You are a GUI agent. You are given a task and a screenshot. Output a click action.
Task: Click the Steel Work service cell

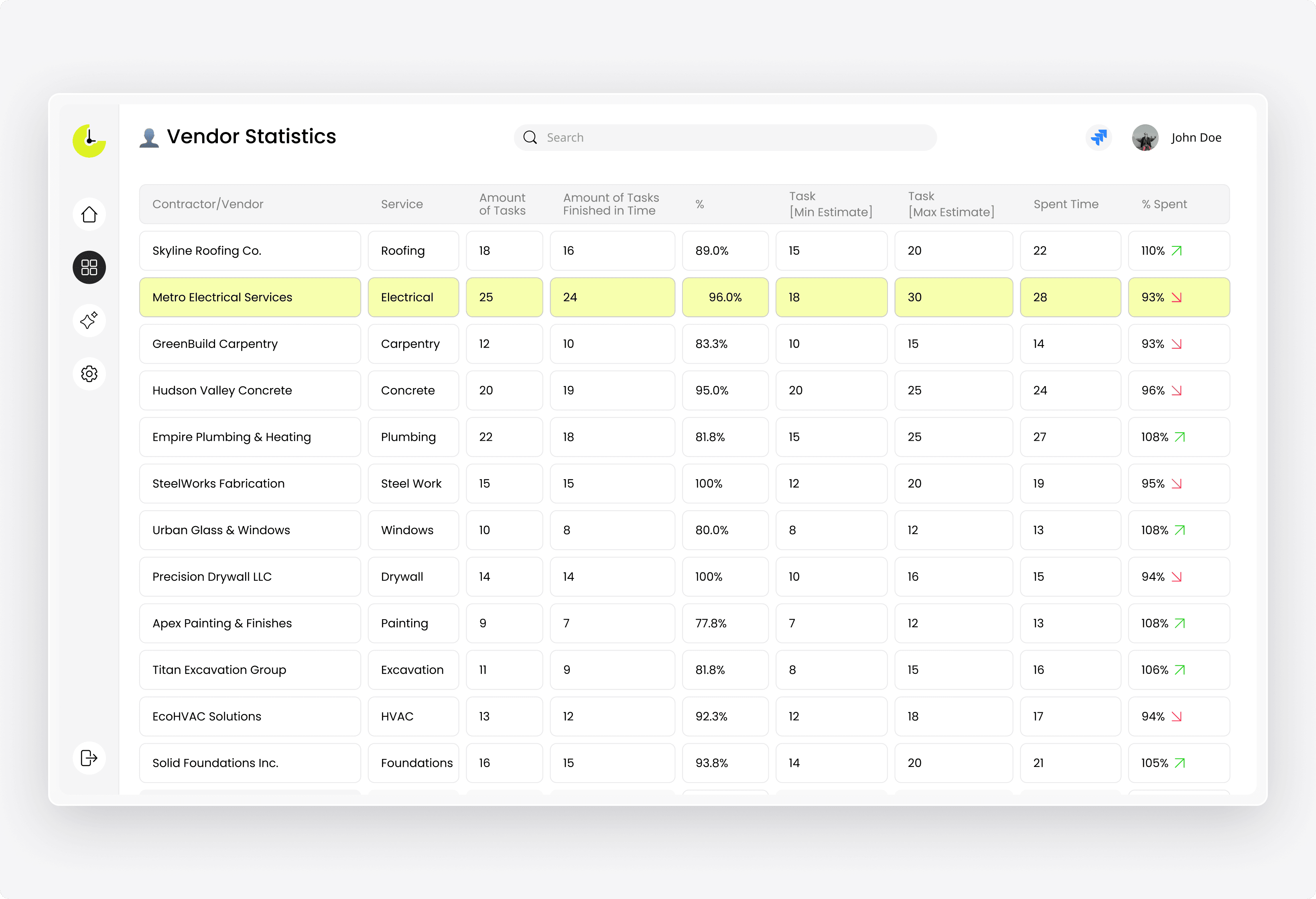pyautogui.click(x=413, y=484)
